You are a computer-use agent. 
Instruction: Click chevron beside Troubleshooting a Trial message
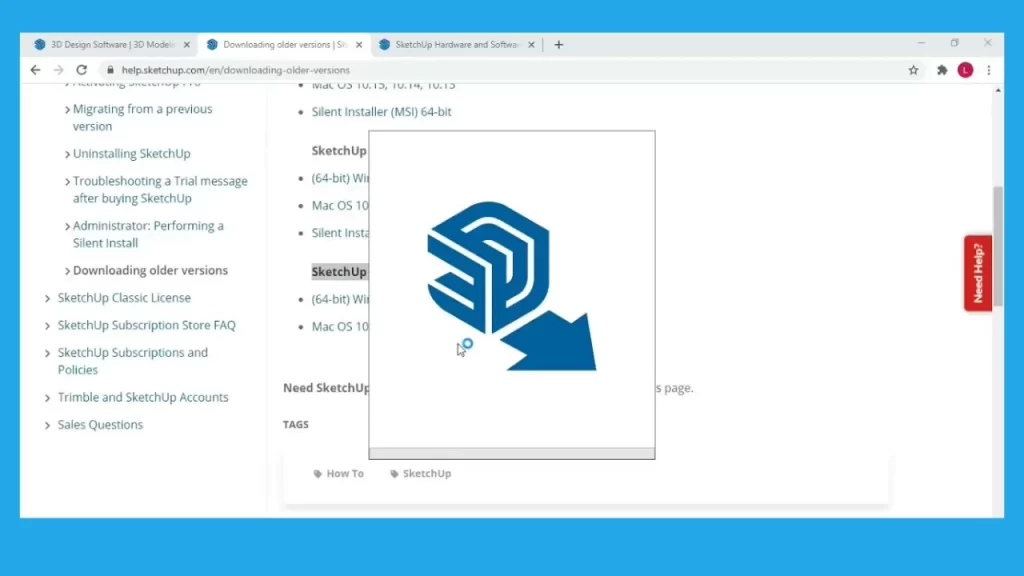(67, 182)
